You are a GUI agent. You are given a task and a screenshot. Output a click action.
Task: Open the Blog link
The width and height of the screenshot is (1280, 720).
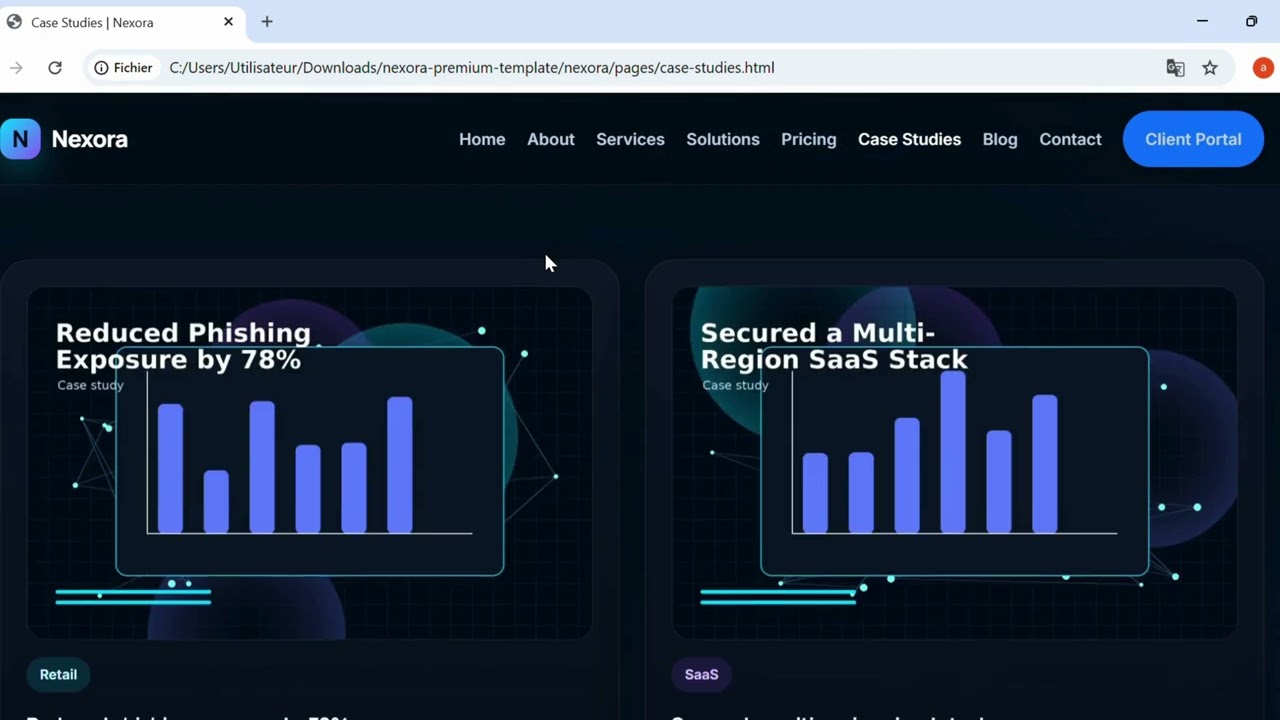click(x=1000, y=139)
